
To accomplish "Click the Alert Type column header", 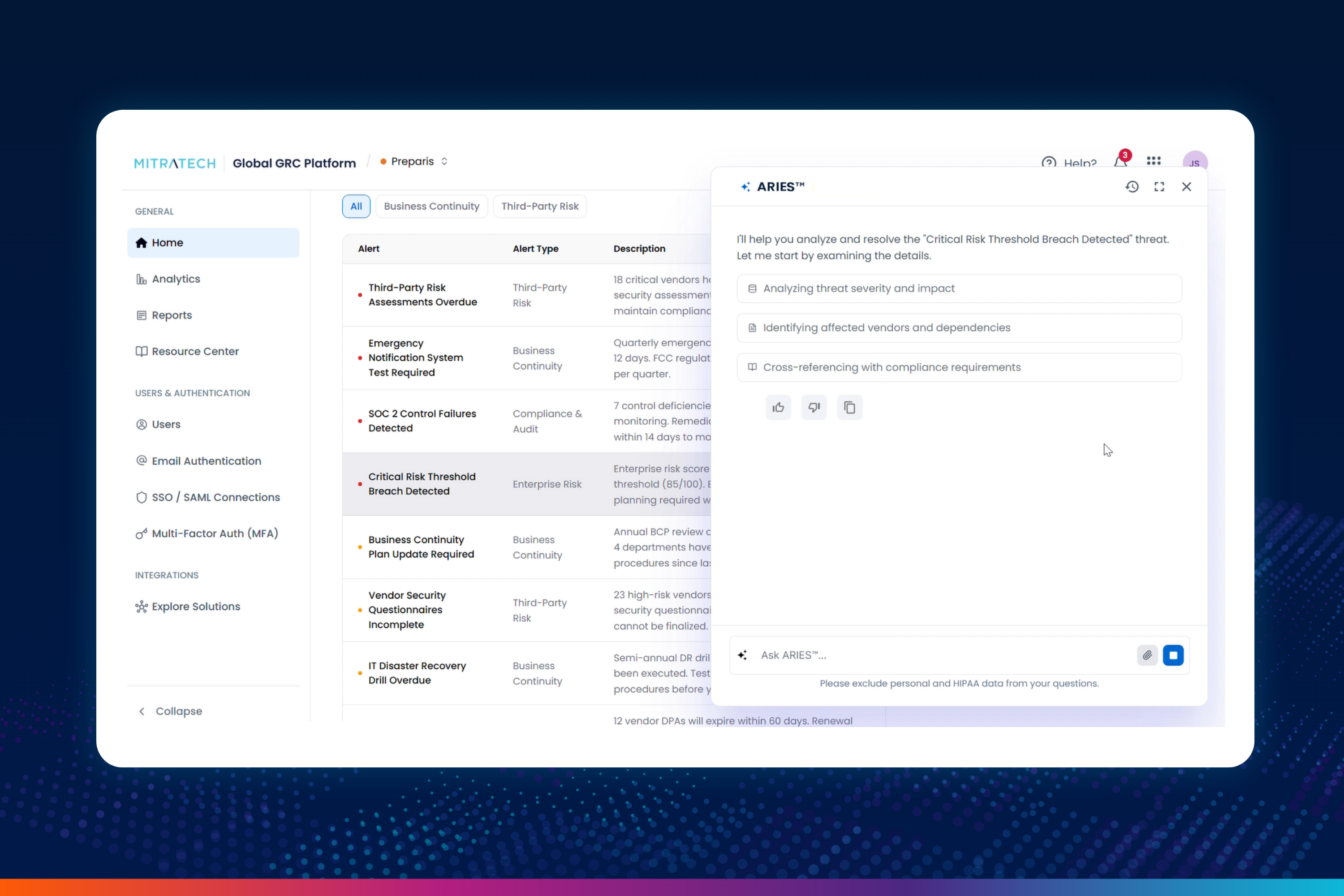I will (x=535, y=249).
